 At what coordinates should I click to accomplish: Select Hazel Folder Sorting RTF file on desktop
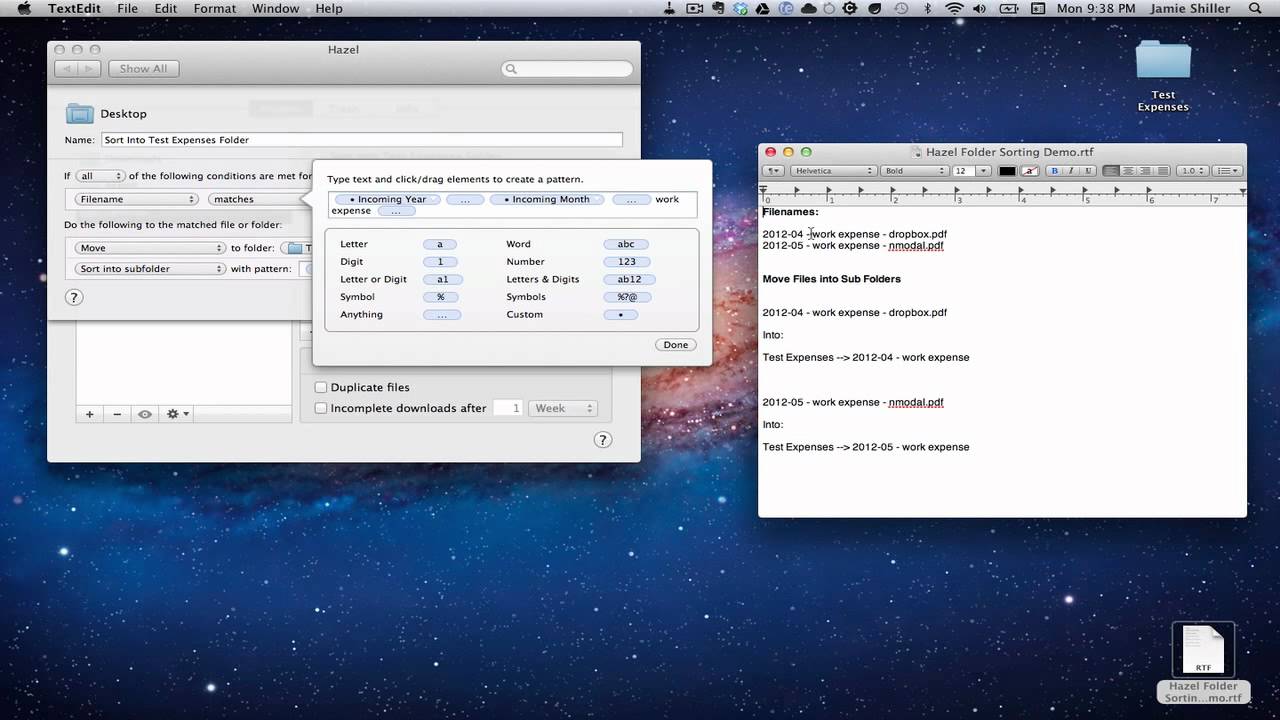click(x=1203, y=650)
